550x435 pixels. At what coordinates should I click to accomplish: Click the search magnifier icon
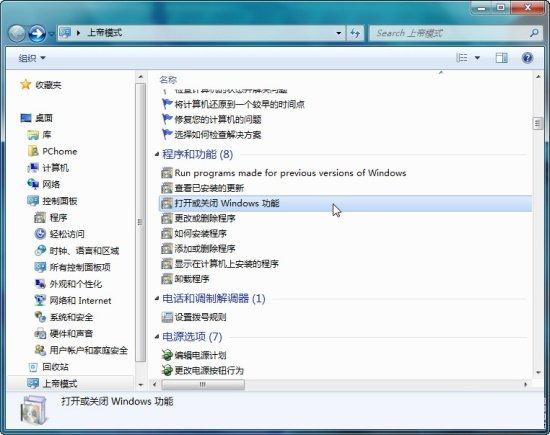point(534,33)
